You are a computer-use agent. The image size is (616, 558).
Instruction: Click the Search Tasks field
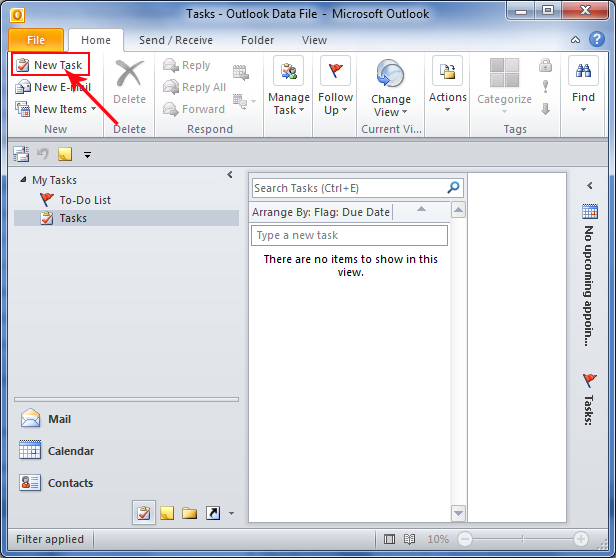(348, 188)
